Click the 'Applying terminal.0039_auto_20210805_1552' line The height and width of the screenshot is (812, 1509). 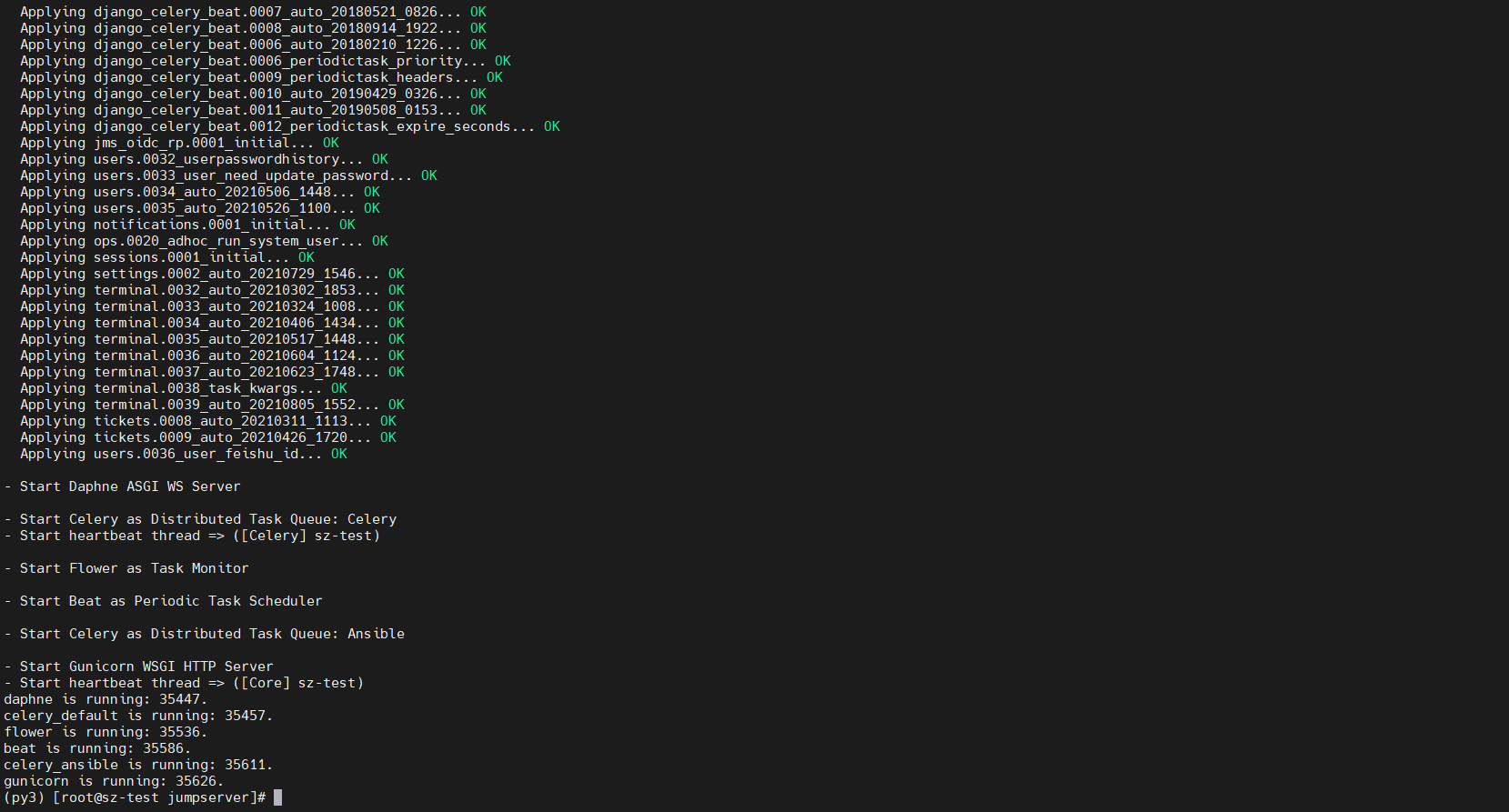(212, 405)
